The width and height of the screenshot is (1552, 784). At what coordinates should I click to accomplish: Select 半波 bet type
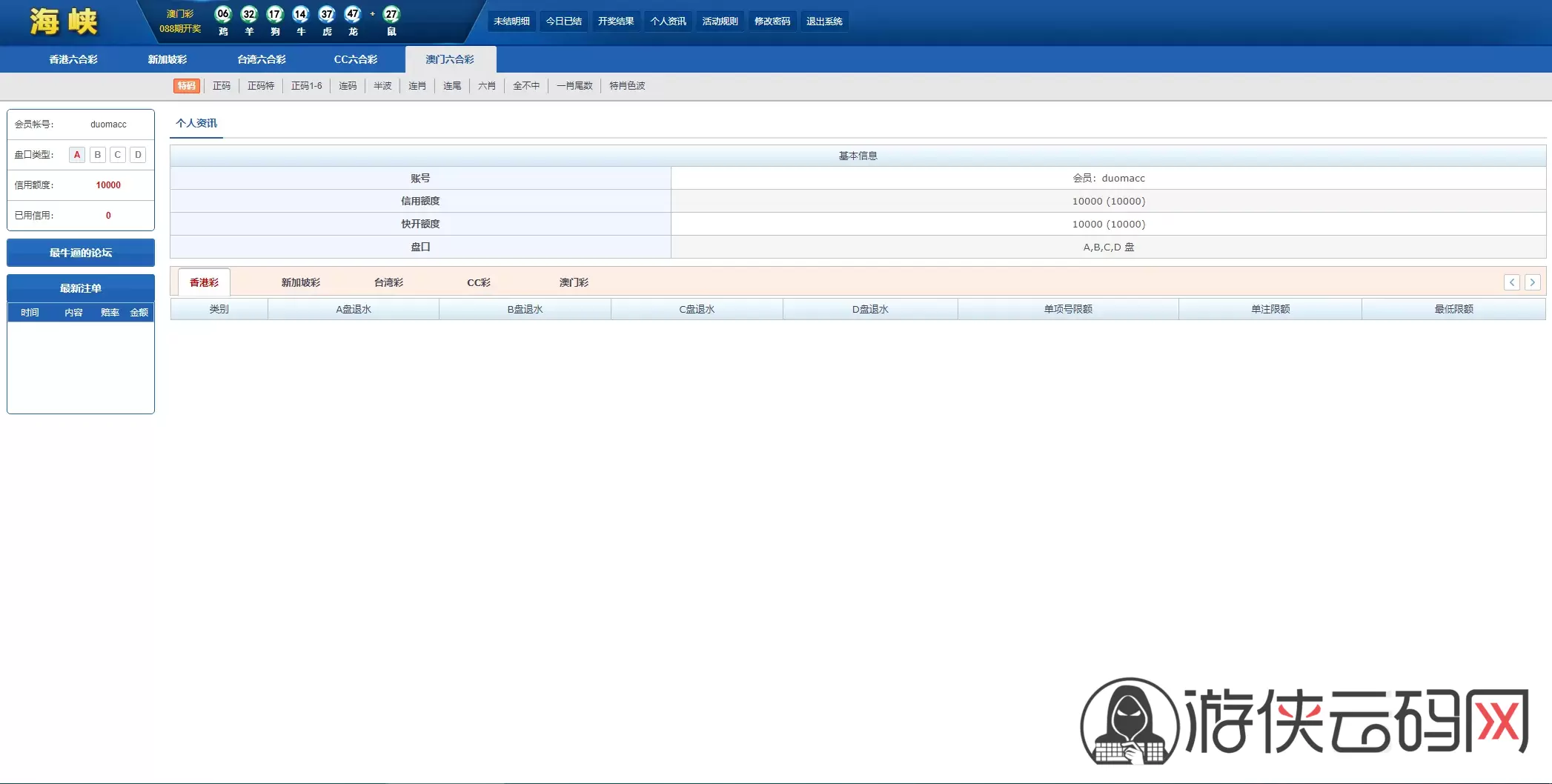tap(382, 86)
